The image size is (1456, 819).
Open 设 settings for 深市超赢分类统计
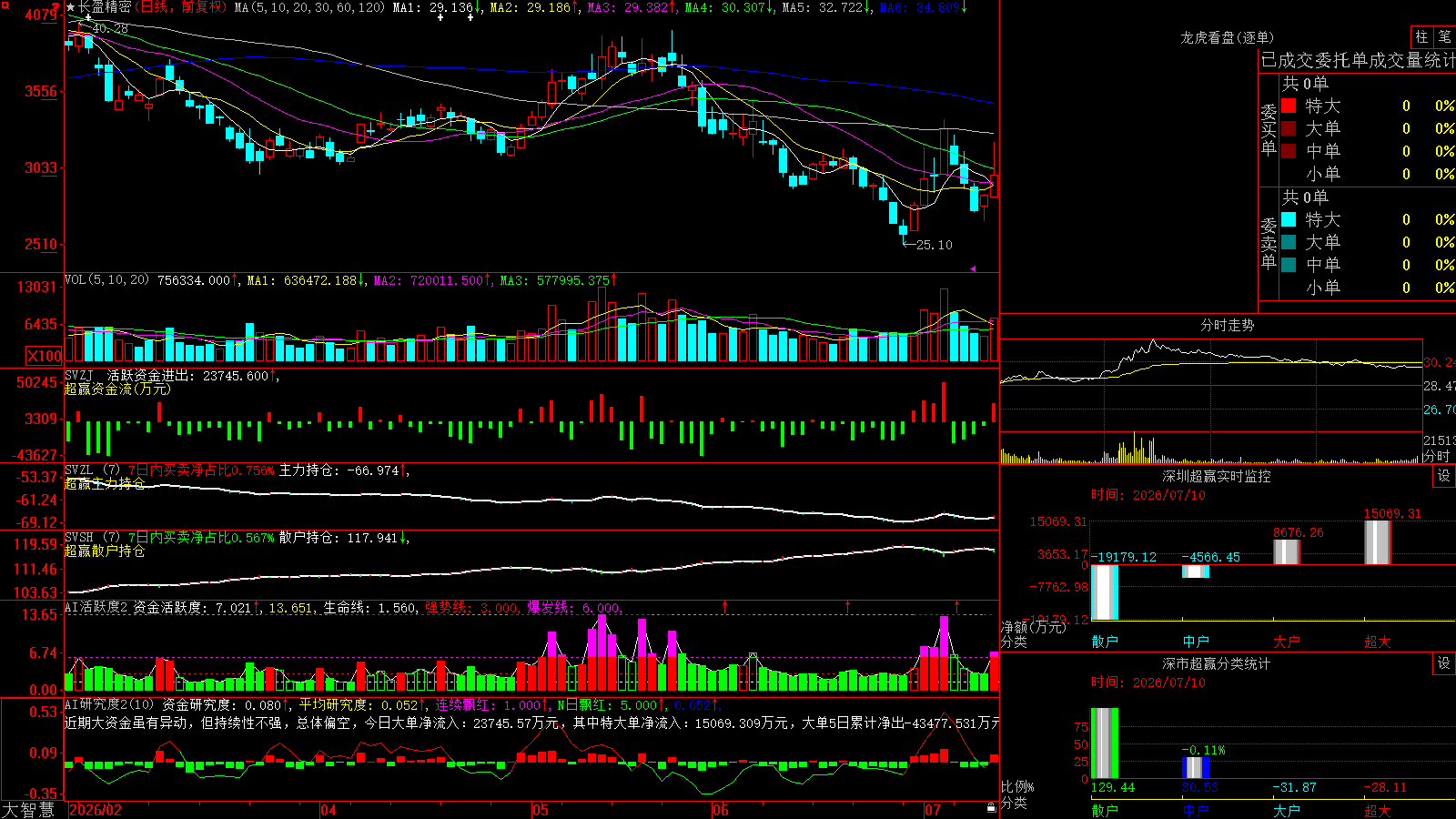pos(1444,663)
